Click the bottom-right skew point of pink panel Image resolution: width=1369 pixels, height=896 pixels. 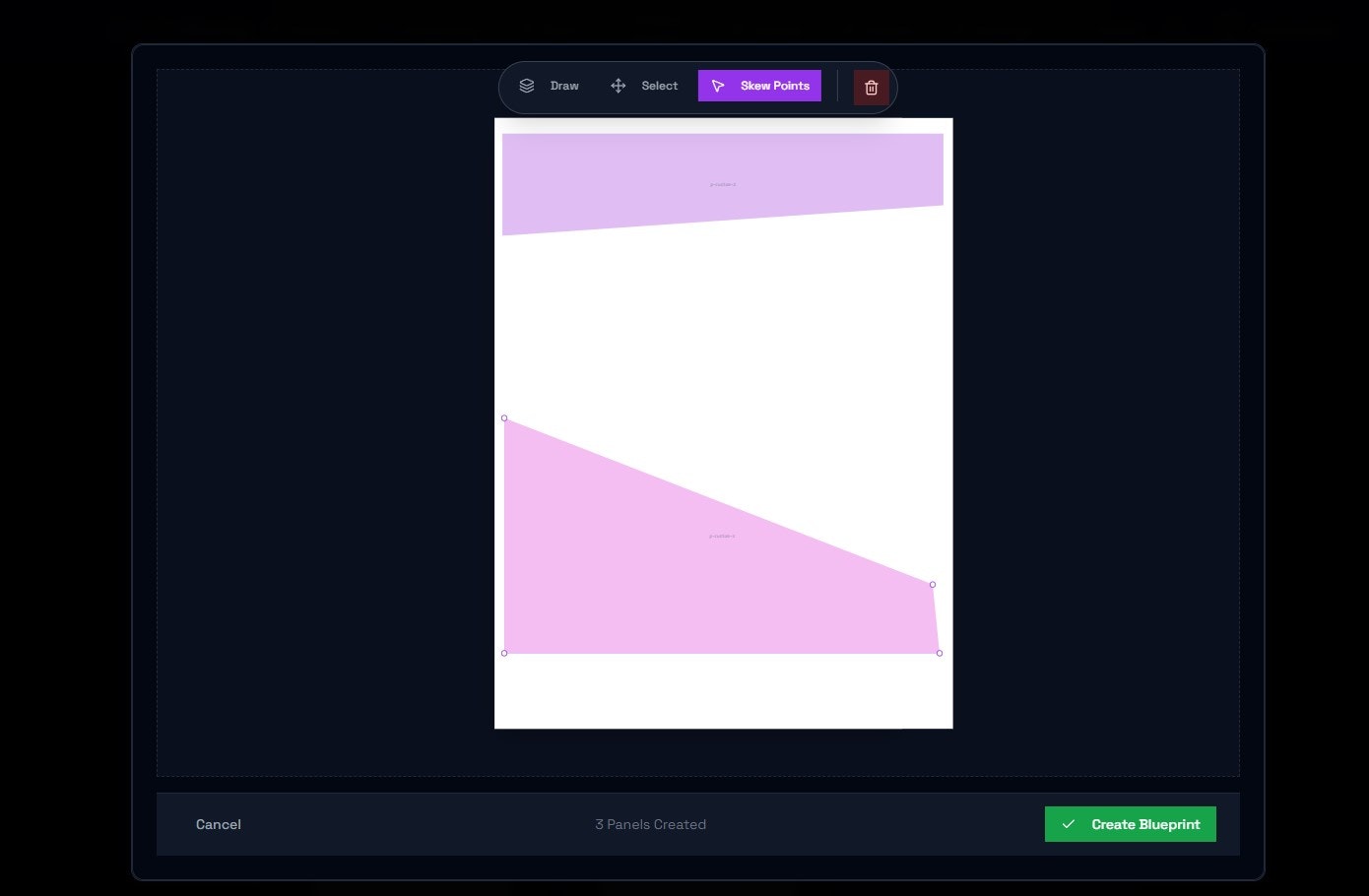tap(940, 653)
